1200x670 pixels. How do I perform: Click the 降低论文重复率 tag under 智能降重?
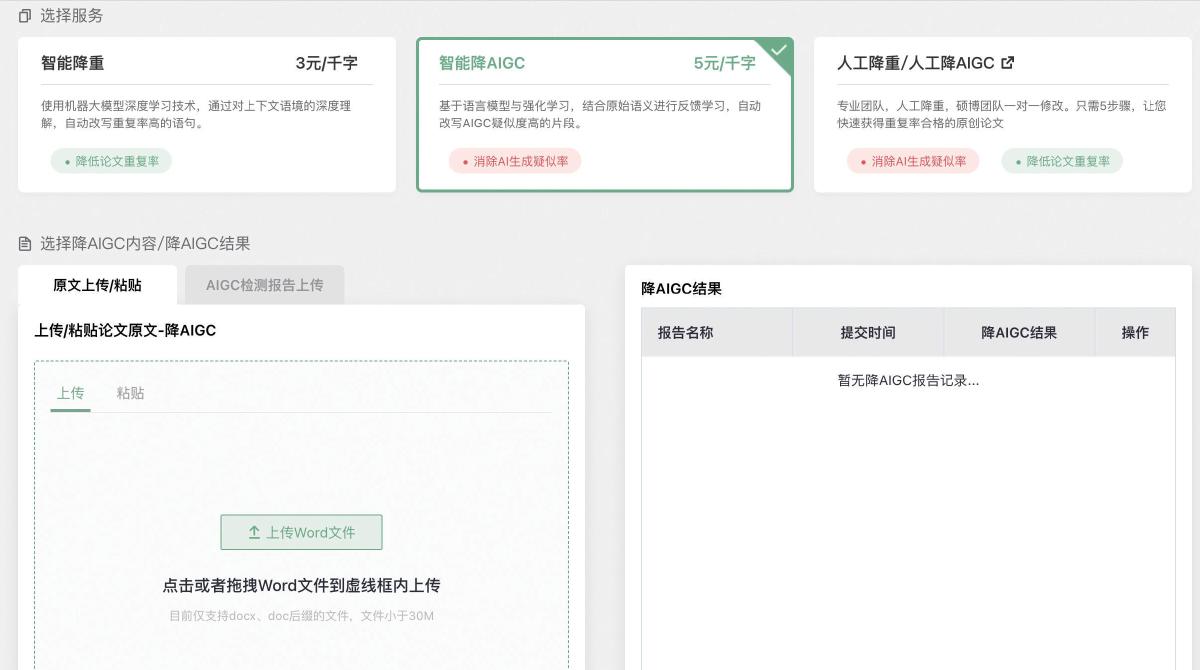(111, 161)
